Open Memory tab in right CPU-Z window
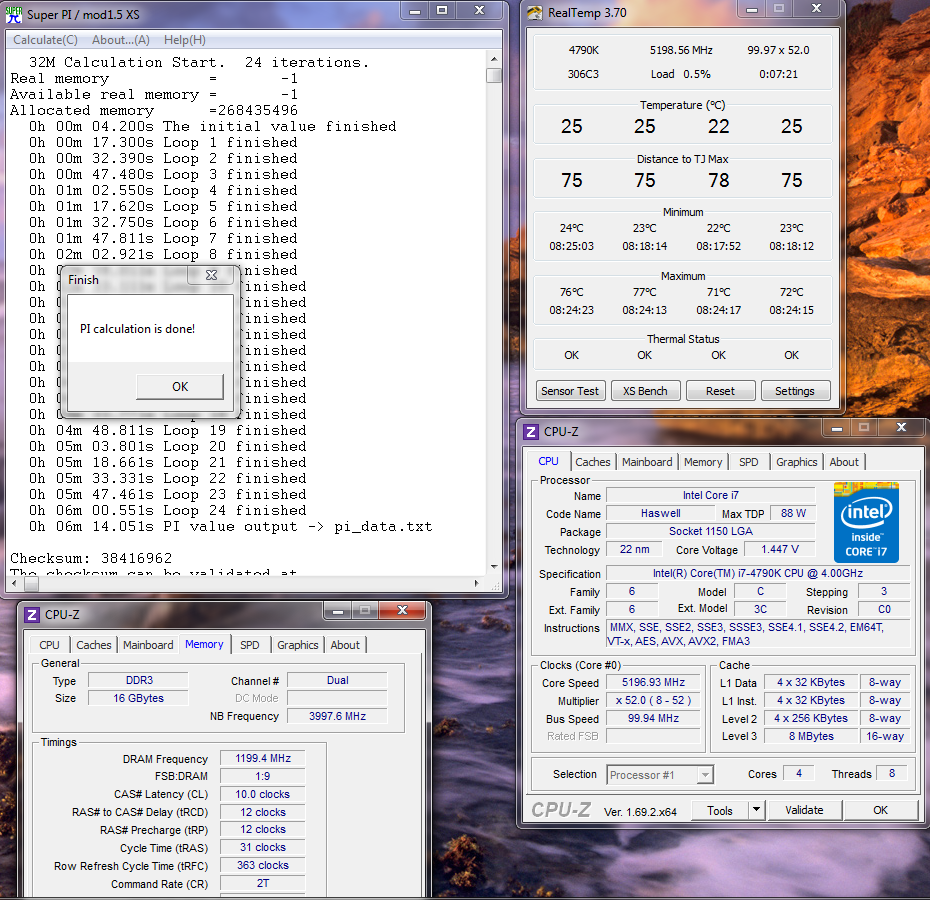The image size is (930, 900). click(703, 462)
